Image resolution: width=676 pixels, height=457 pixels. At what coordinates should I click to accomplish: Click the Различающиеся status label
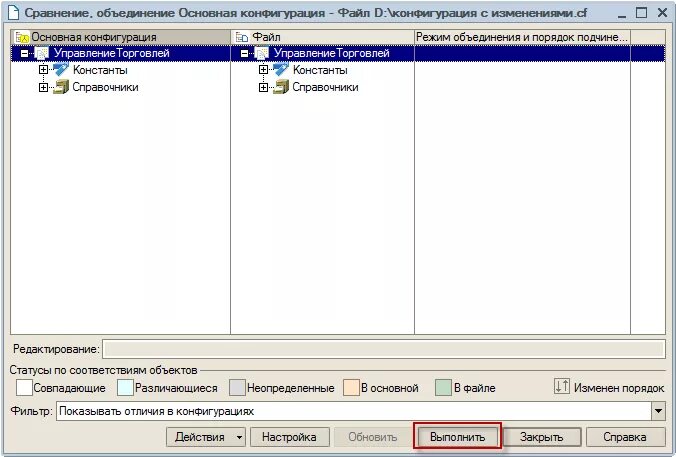[x=176, y=388]
